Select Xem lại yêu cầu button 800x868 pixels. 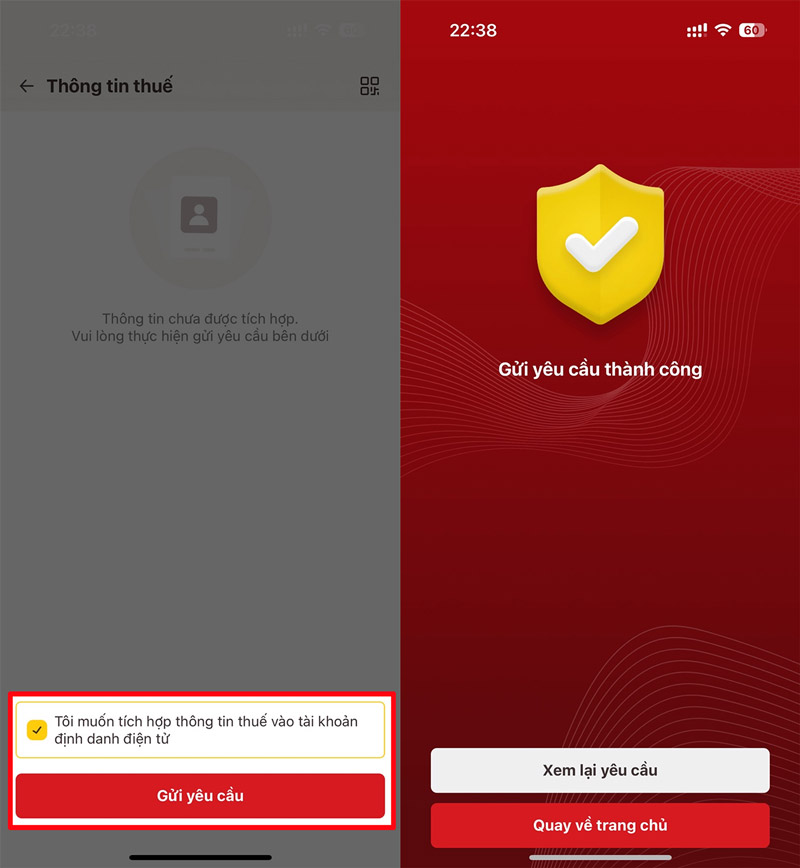click(x=600, y=770)
